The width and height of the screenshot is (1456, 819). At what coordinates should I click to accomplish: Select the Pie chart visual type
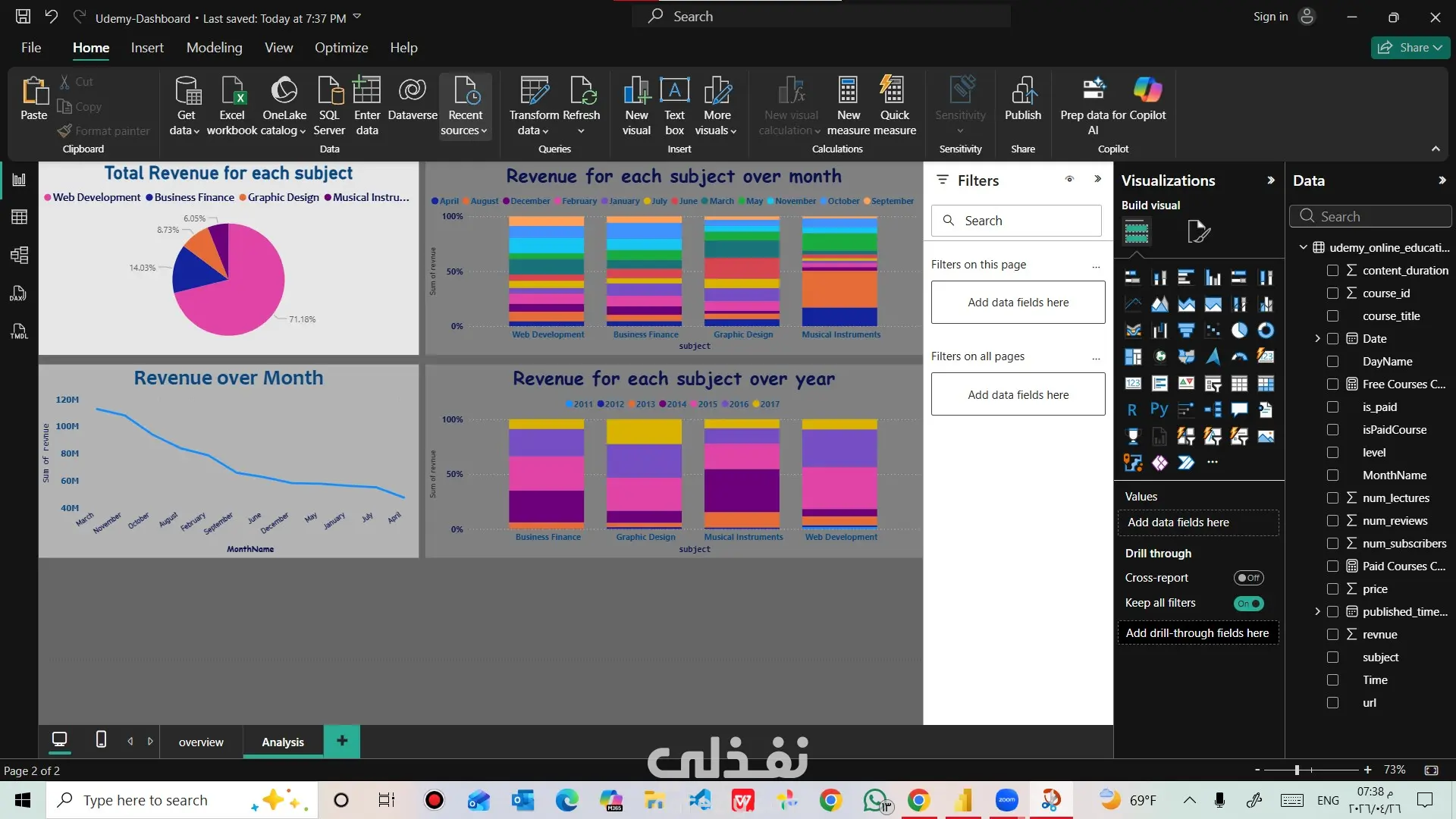point(1239,331)
